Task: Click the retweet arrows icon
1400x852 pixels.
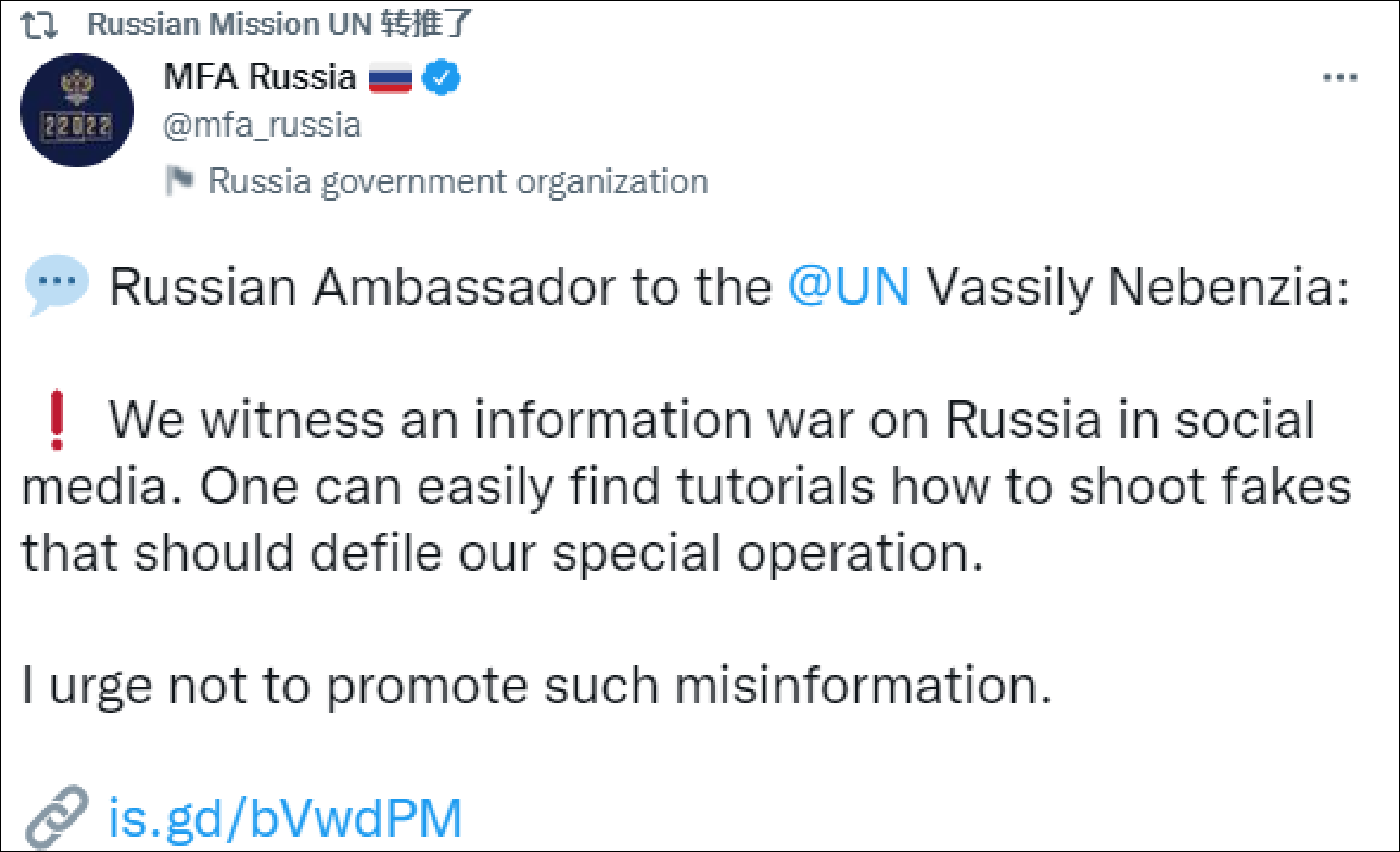Action: 39,25
